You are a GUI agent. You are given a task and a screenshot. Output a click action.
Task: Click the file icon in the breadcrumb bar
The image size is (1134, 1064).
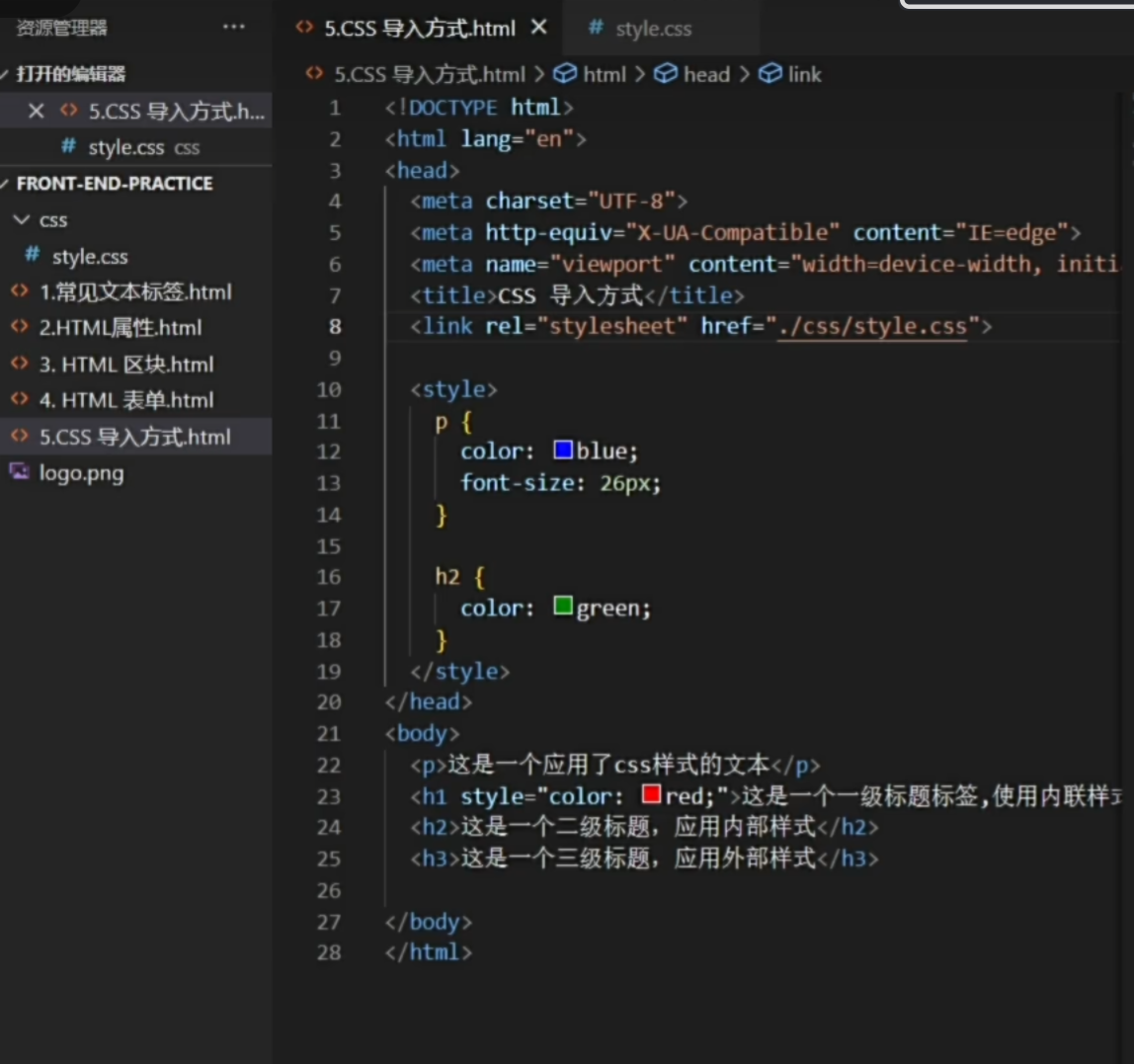[x=314, y=73]
